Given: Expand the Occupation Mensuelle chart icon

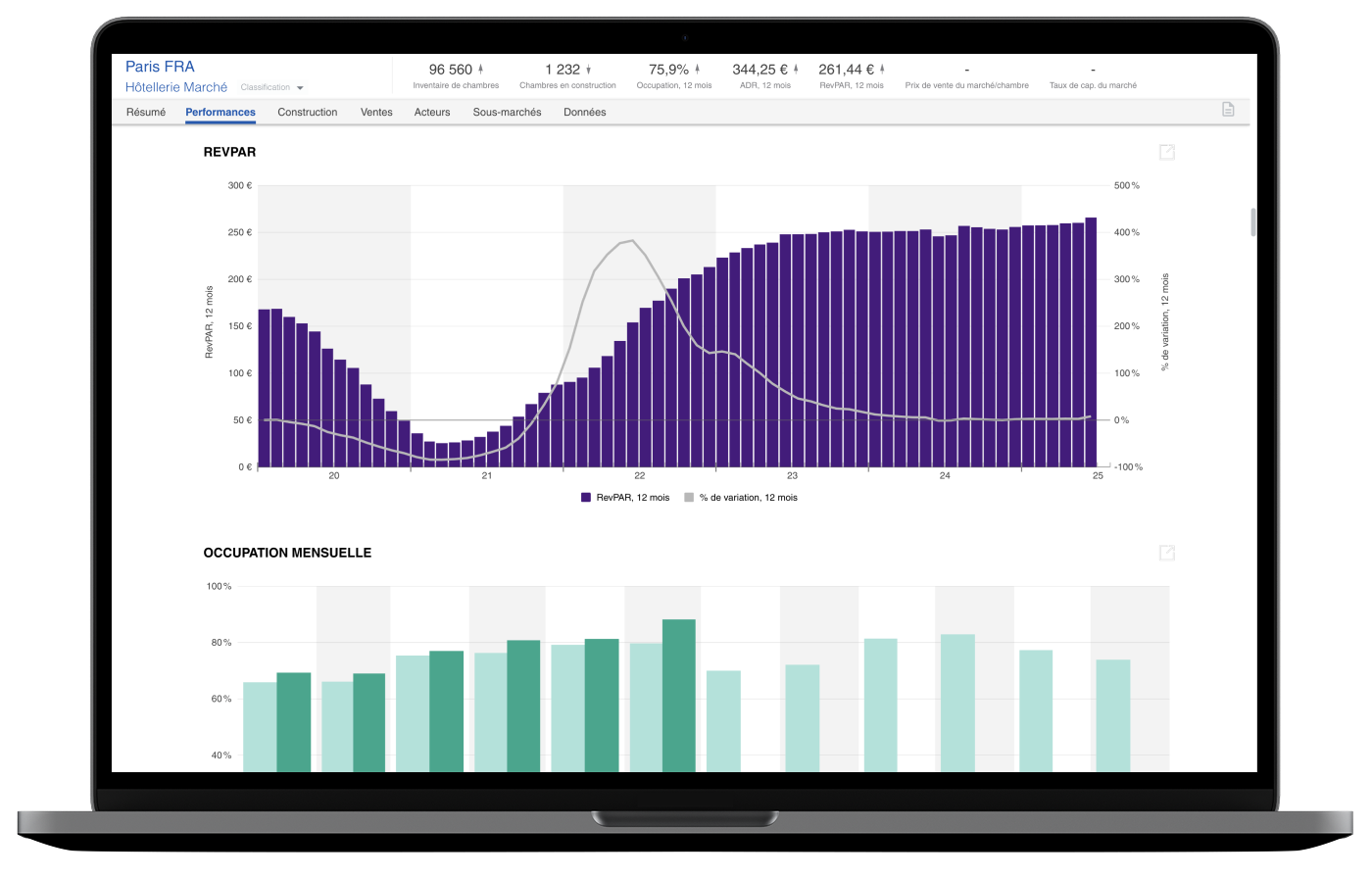Looking at the screenshot, I should [1166, 554].
